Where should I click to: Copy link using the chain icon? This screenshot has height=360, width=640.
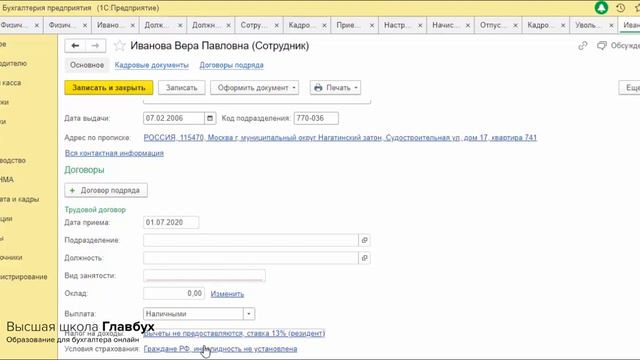click(582, 46)
